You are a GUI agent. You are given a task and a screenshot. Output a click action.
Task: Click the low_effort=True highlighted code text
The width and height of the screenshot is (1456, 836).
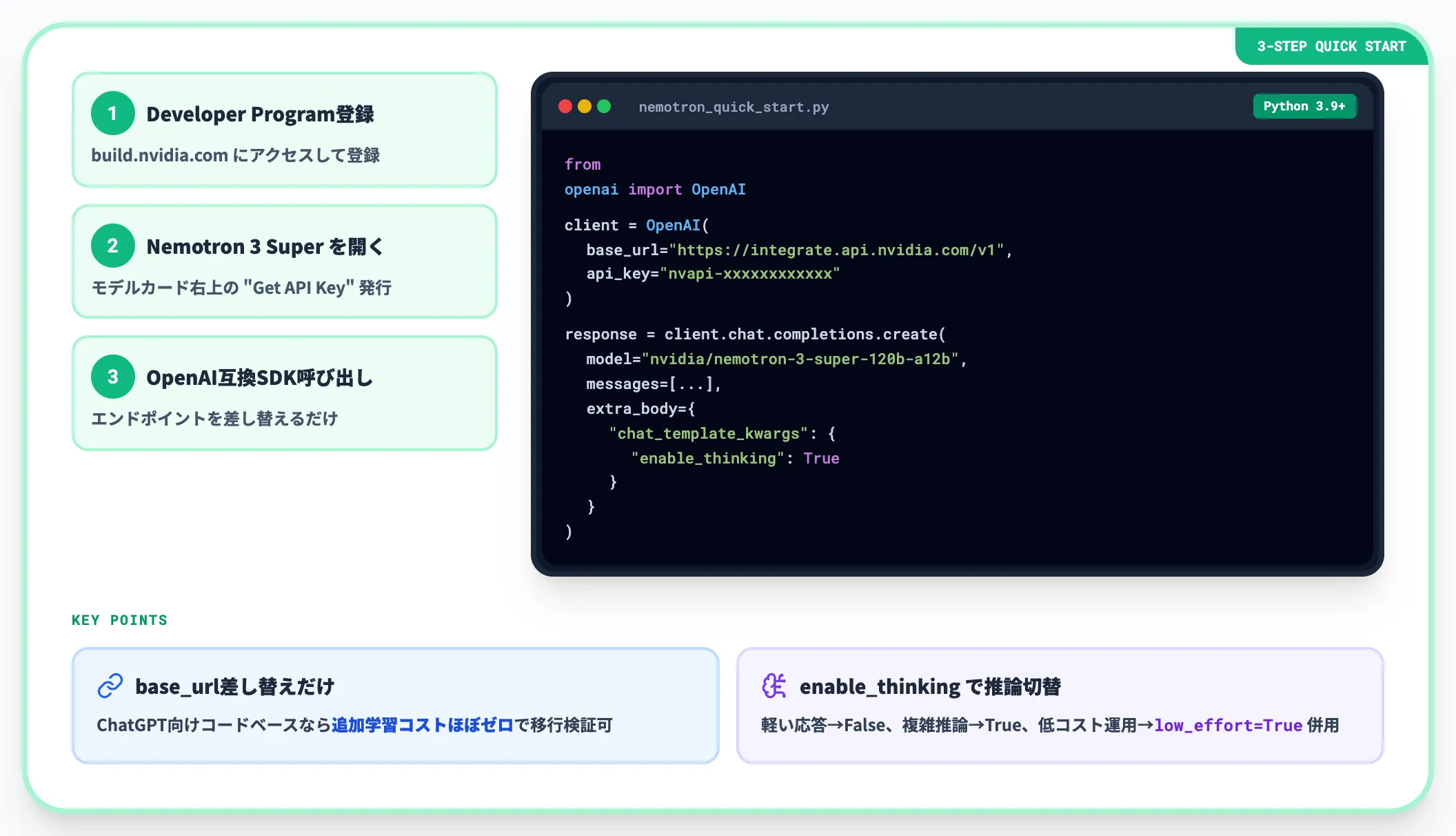[1228, 725]
